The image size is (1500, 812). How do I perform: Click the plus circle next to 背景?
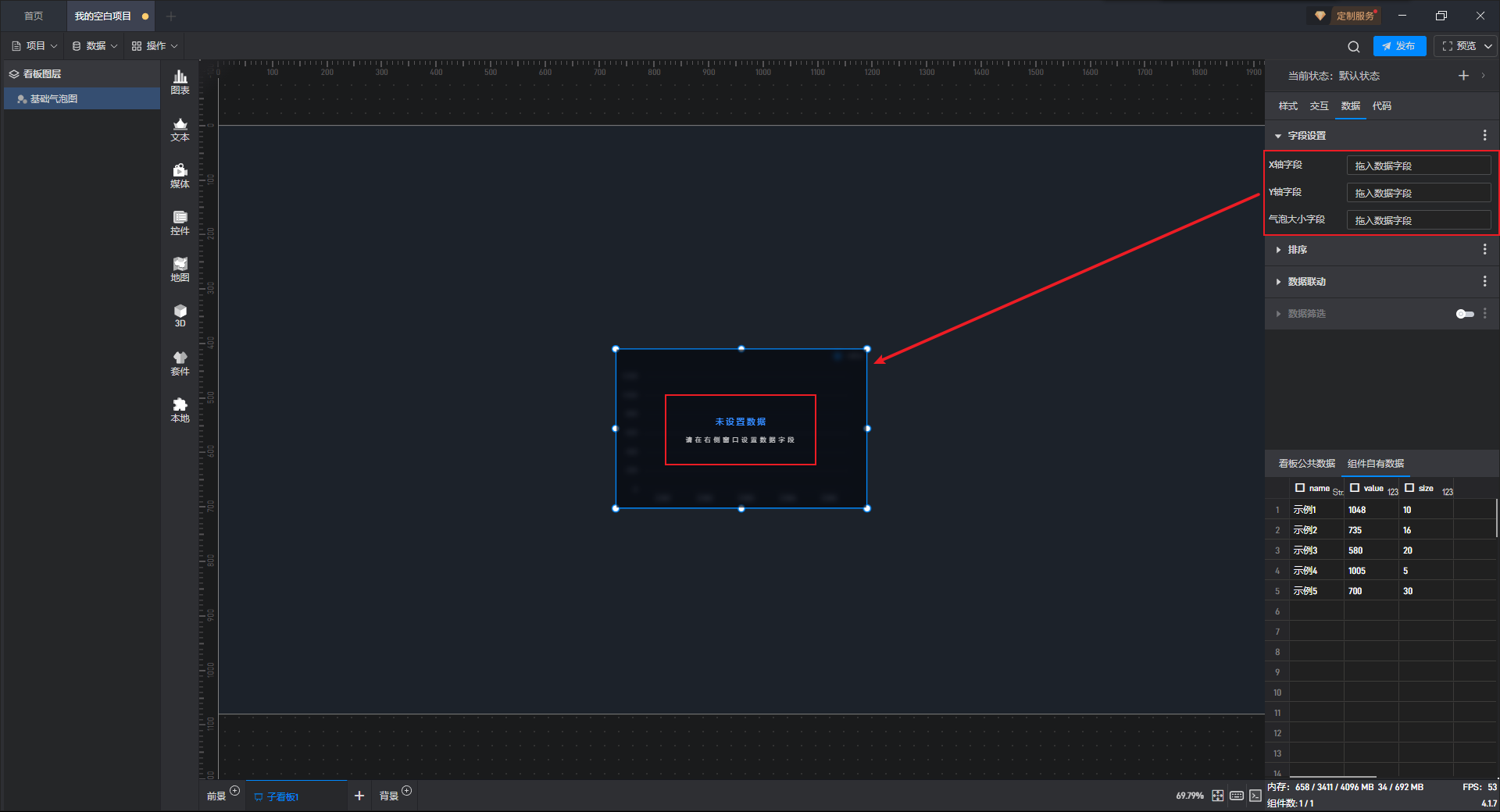tap(406, 791)
